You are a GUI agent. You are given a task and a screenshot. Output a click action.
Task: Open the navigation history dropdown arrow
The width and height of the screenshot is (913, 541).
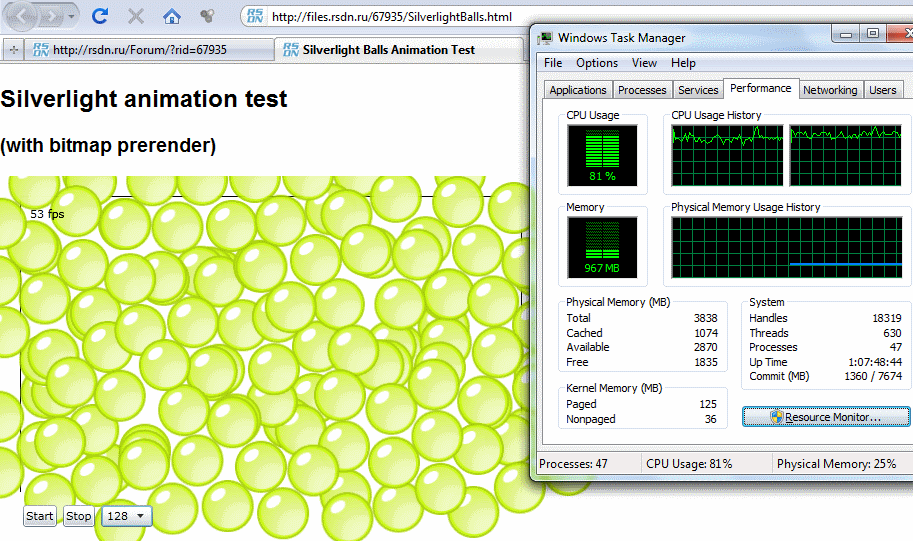(x=72, y=16)
